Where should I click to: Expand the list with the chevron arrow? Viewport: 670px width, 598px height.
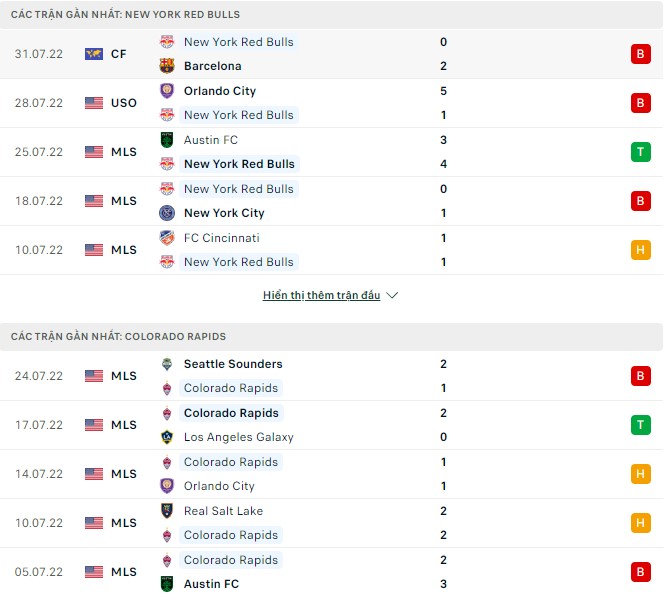392,296
